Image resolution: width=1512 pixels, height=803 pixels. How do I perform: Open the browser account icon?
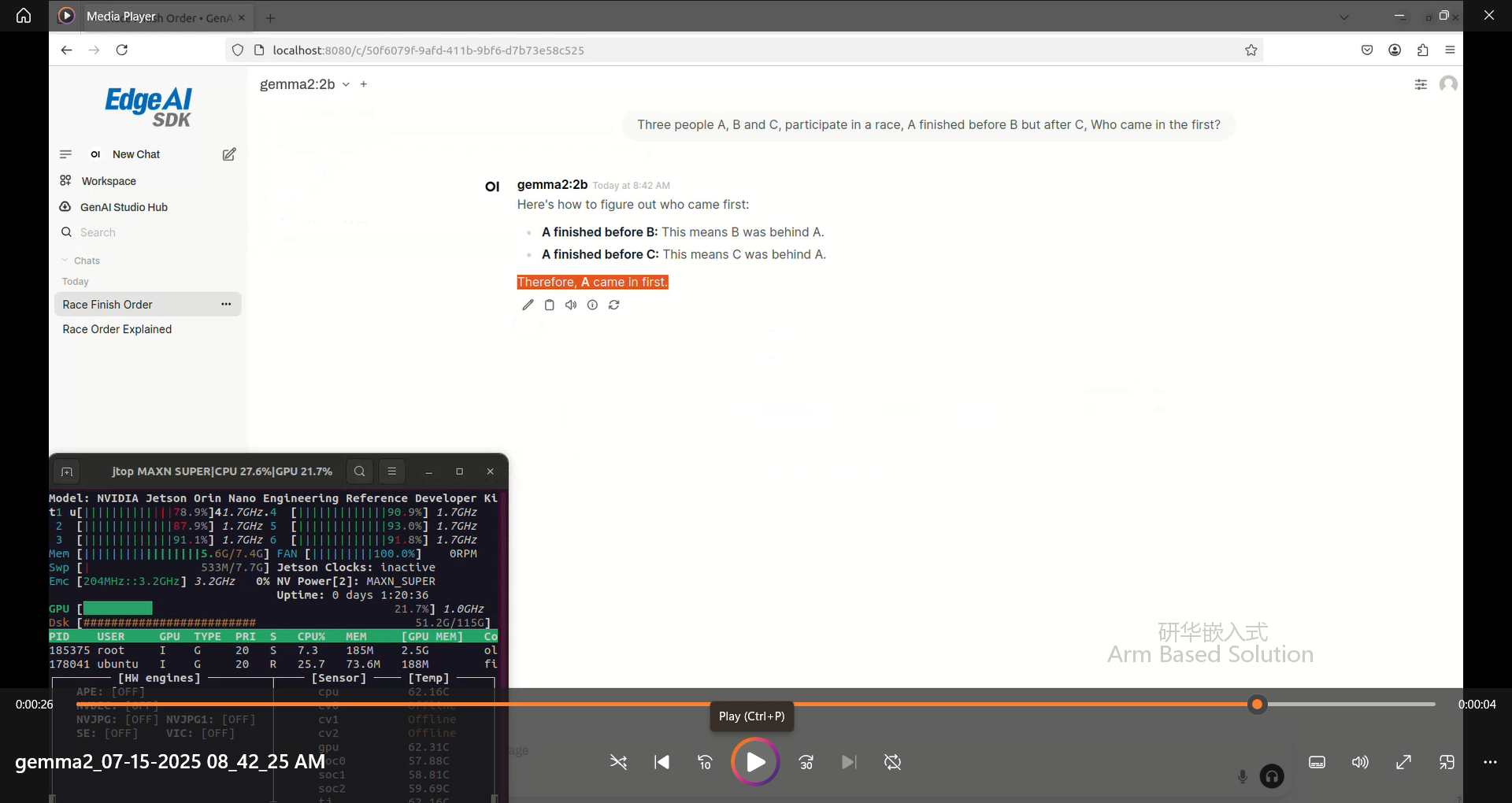click(x=1395, y=50)
